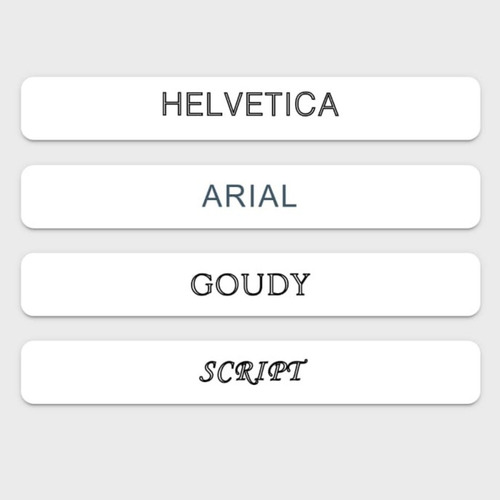This screenshot has height=500, width=500.
Task: Select the HELVETICA font option
Action: (x=250, y=108)
